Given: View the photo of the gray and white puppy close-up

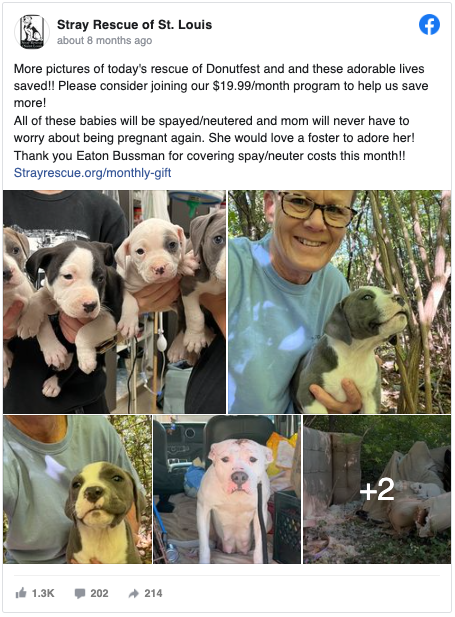Looking at the screenshot, I should coord(78,490).
